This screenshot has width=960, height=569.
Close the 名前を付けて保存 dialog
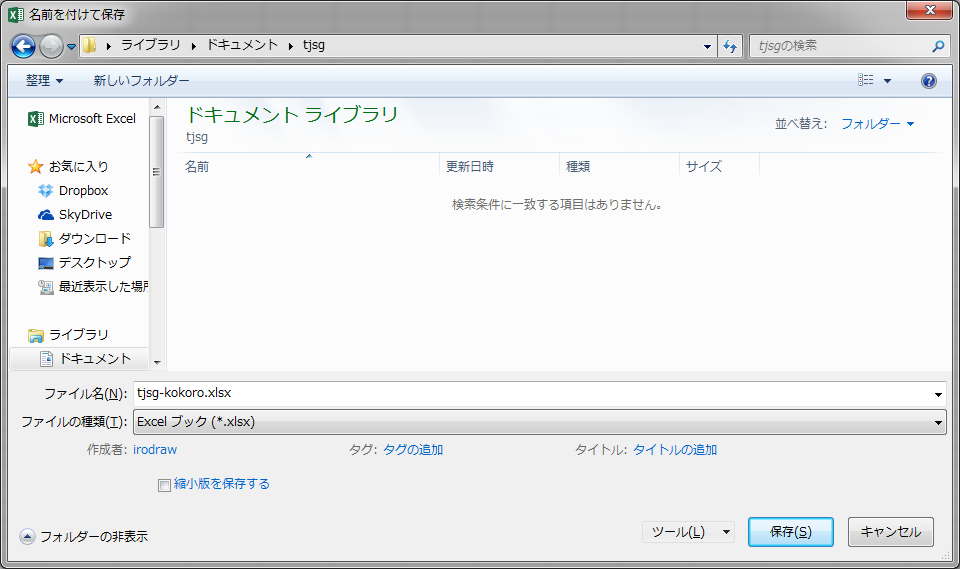[x=929, y=10]
